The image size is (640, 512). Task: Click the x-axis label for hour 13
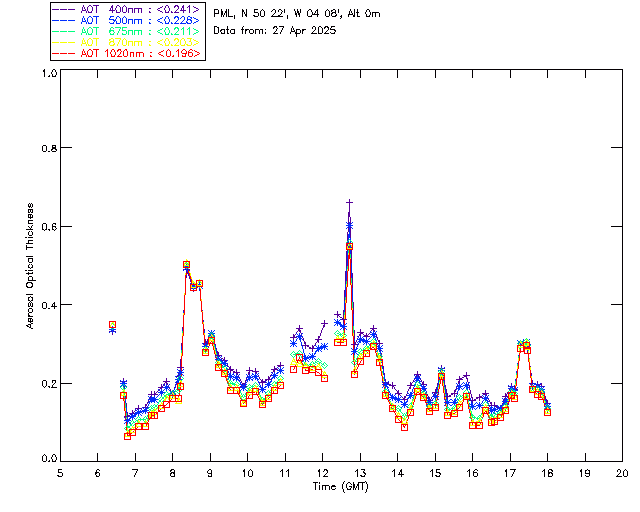(x=360, y=473)
